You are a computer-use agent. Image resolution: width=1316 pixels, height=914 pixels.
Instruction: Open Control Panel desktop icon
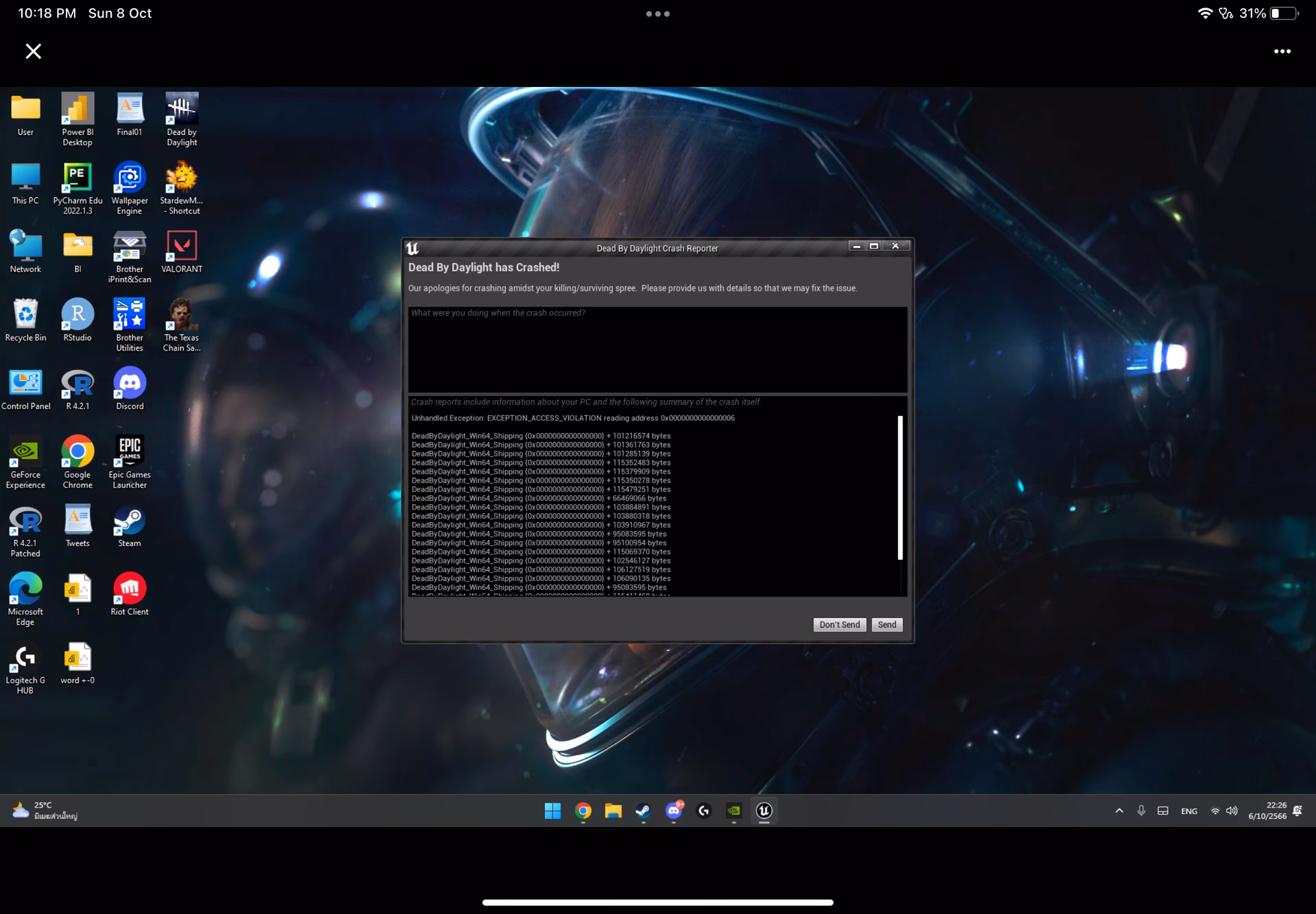coord(25,389)
